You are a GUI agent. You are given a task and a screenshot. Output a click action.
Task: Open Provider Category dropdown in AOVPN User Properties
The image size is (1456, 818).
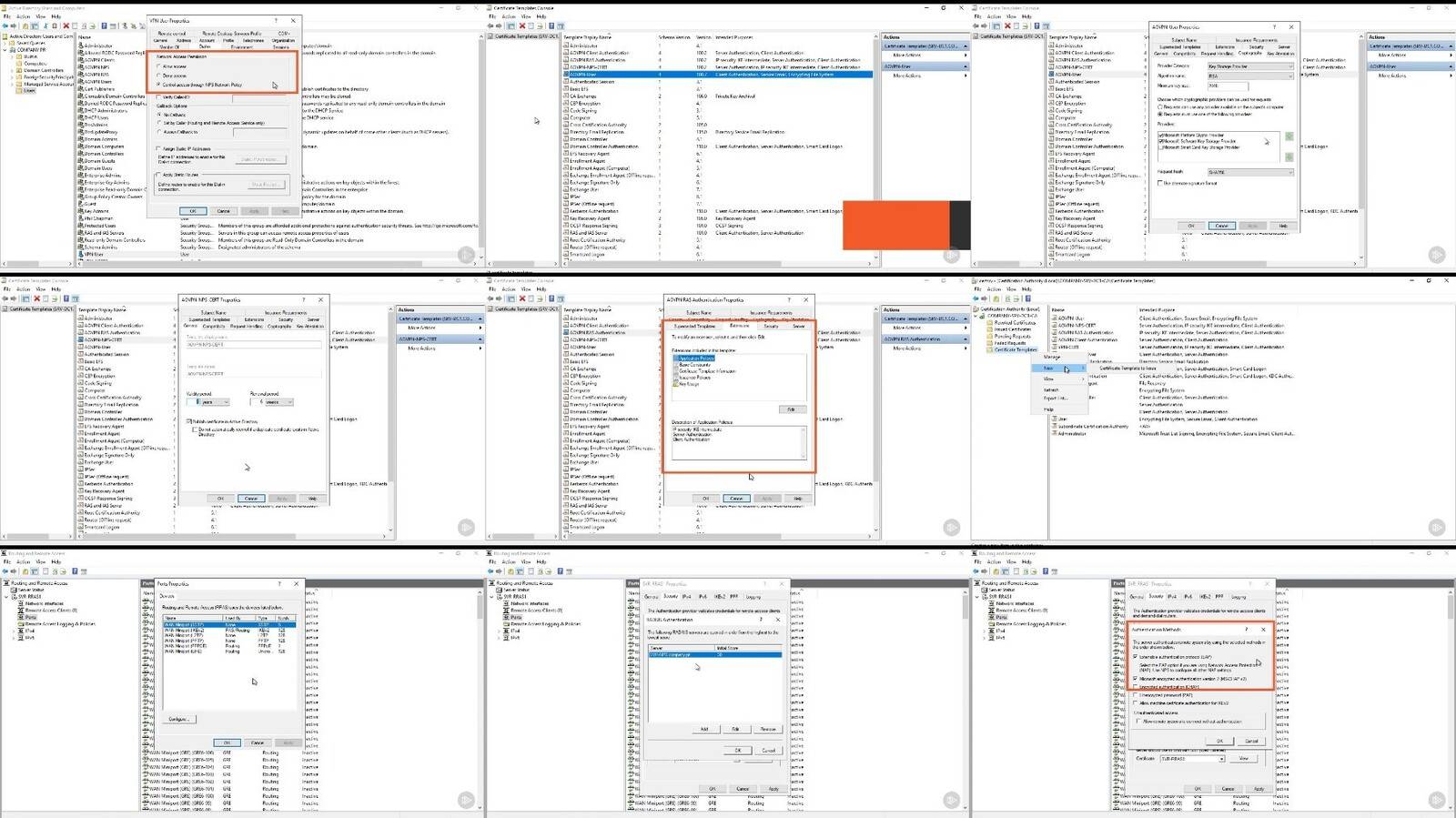point(1250,66)
